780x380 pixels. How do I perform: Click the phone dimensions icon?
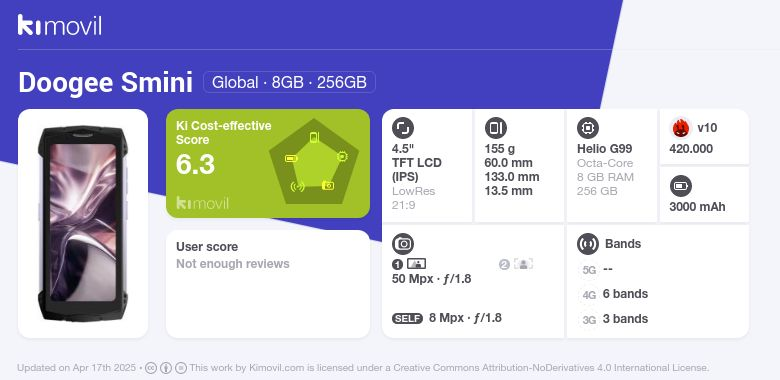point(495,128)
